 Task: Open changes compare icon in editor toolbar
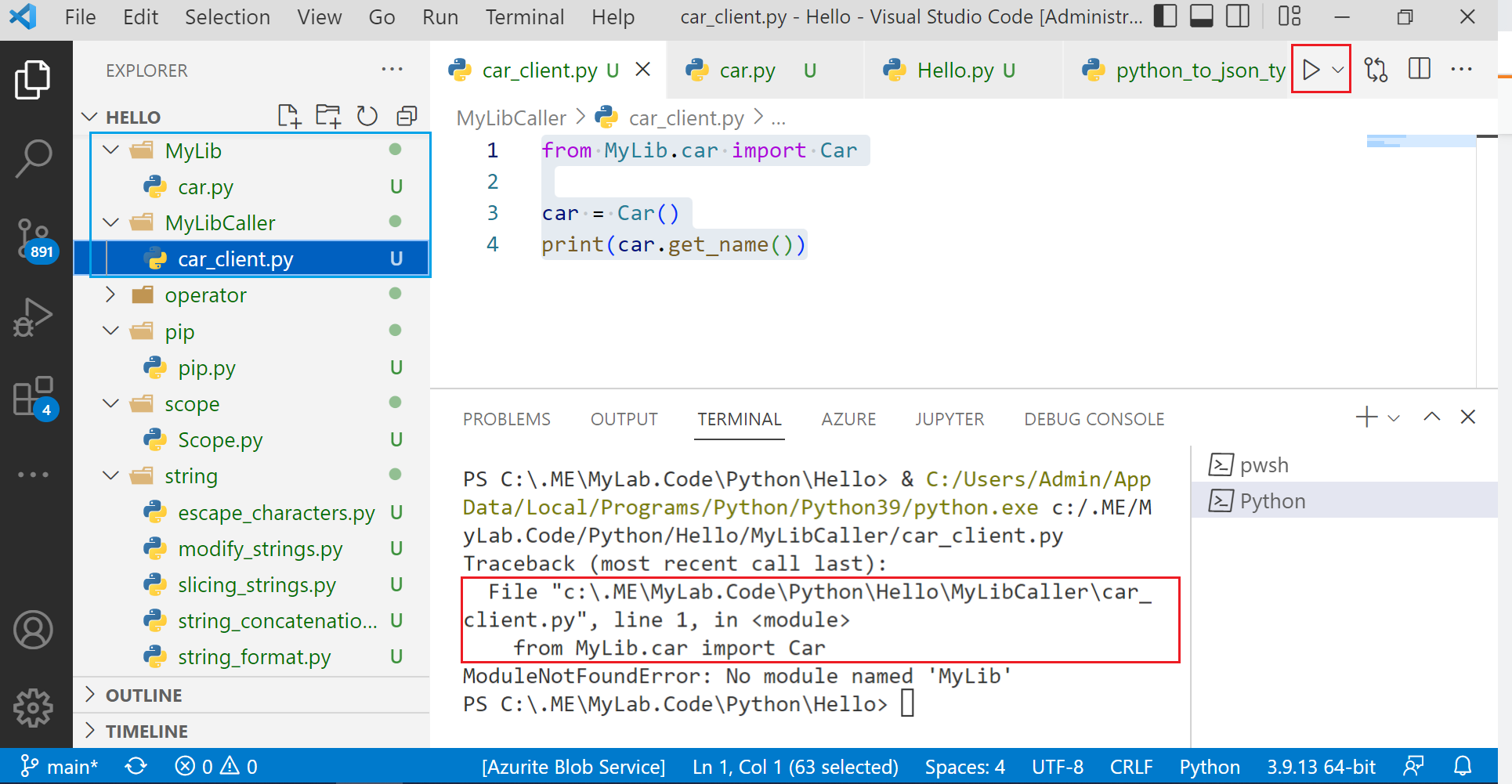[1376, 70]
